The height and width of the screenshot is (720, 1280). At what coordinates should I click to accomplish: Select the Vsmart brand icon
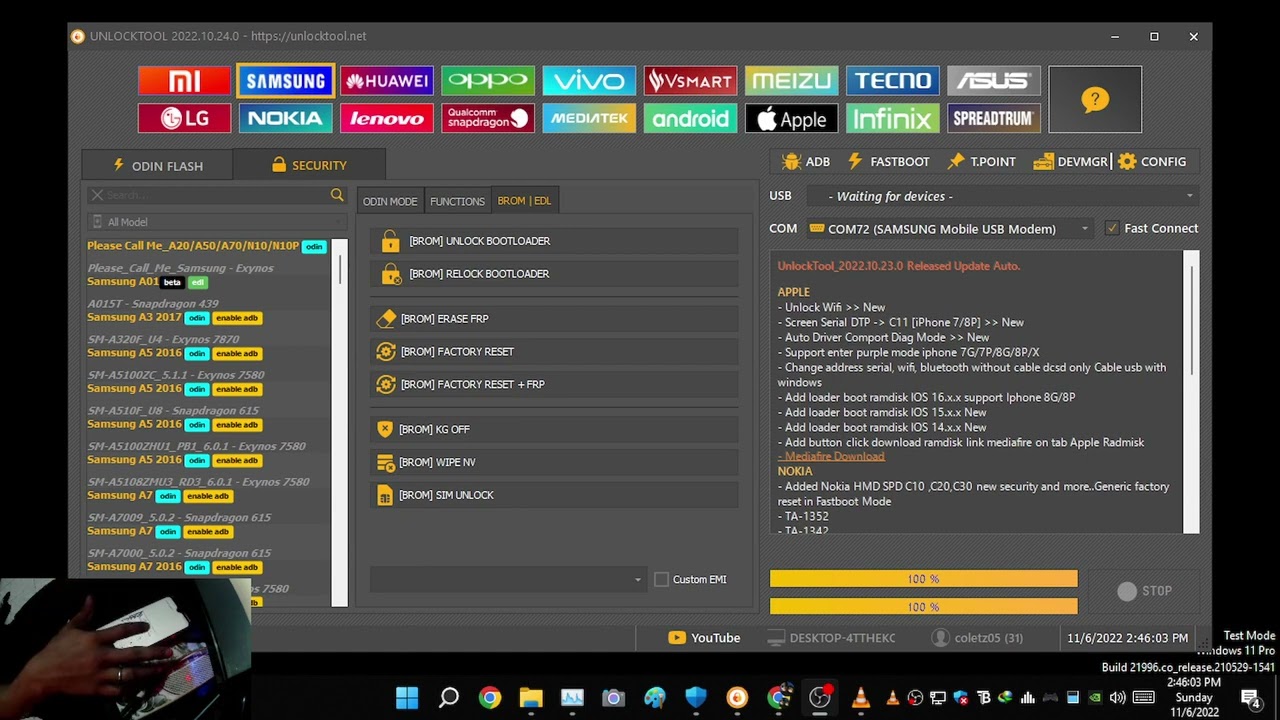click(x=690, y=81)
